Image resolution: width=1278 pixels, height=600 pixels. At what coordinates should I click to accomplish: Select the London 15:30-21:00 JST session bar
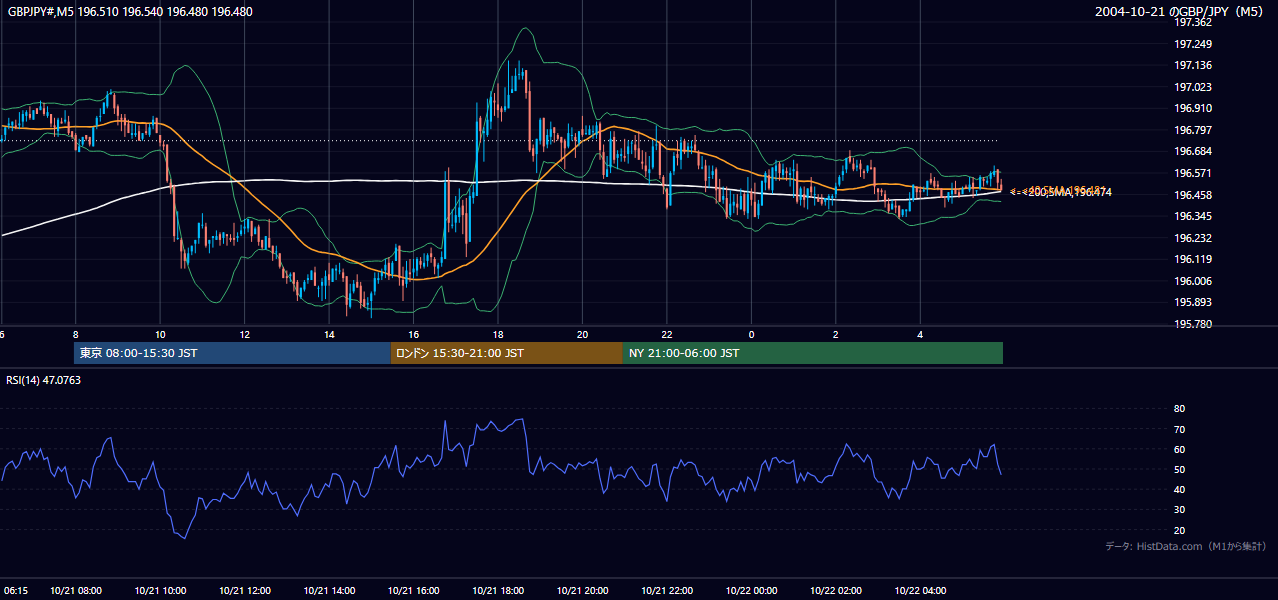[507, 353]
